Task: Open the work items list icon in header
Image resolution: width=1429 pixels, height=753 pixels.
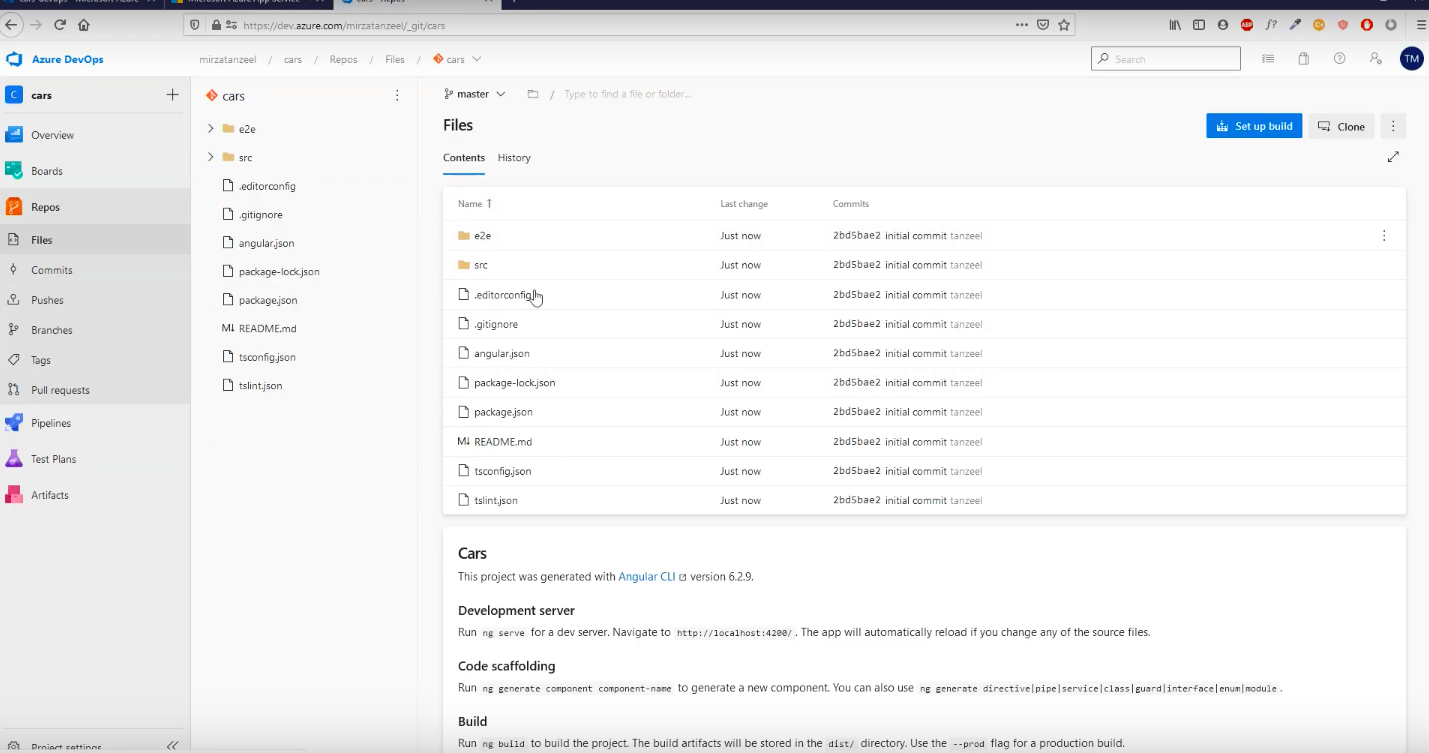Action: click(1268, 59)
